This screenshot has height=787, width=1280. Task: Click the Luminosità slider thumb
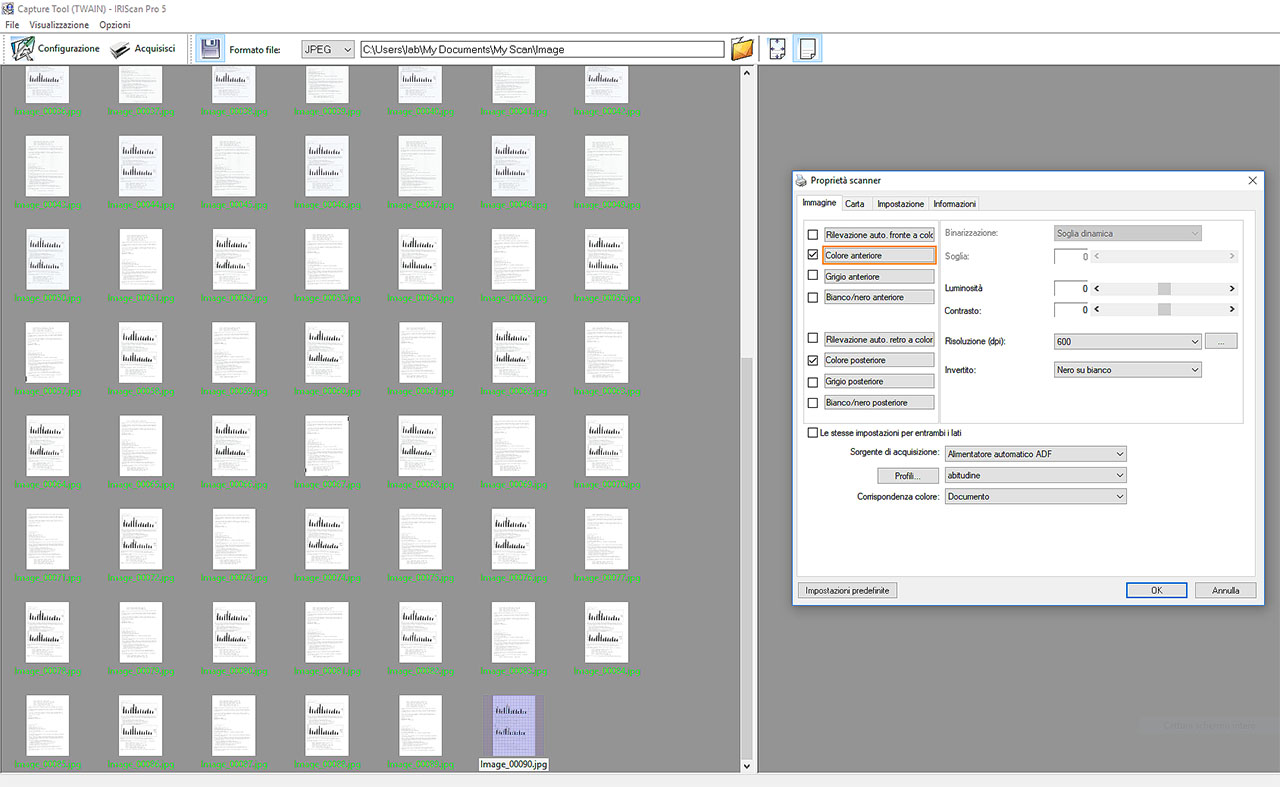pos(1164,289)
